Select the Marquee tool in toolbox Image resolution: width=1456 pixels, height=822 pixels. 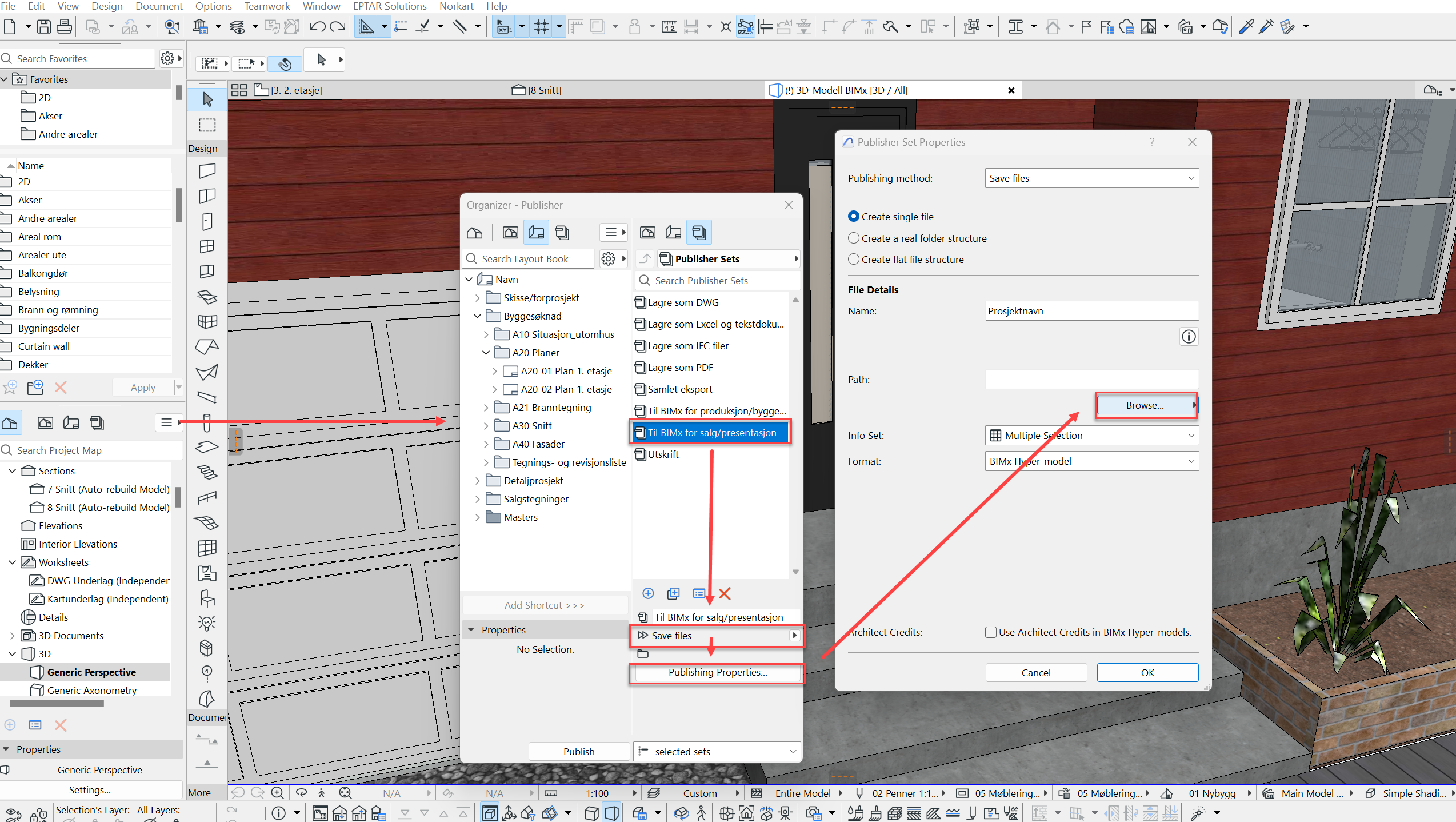207,125
